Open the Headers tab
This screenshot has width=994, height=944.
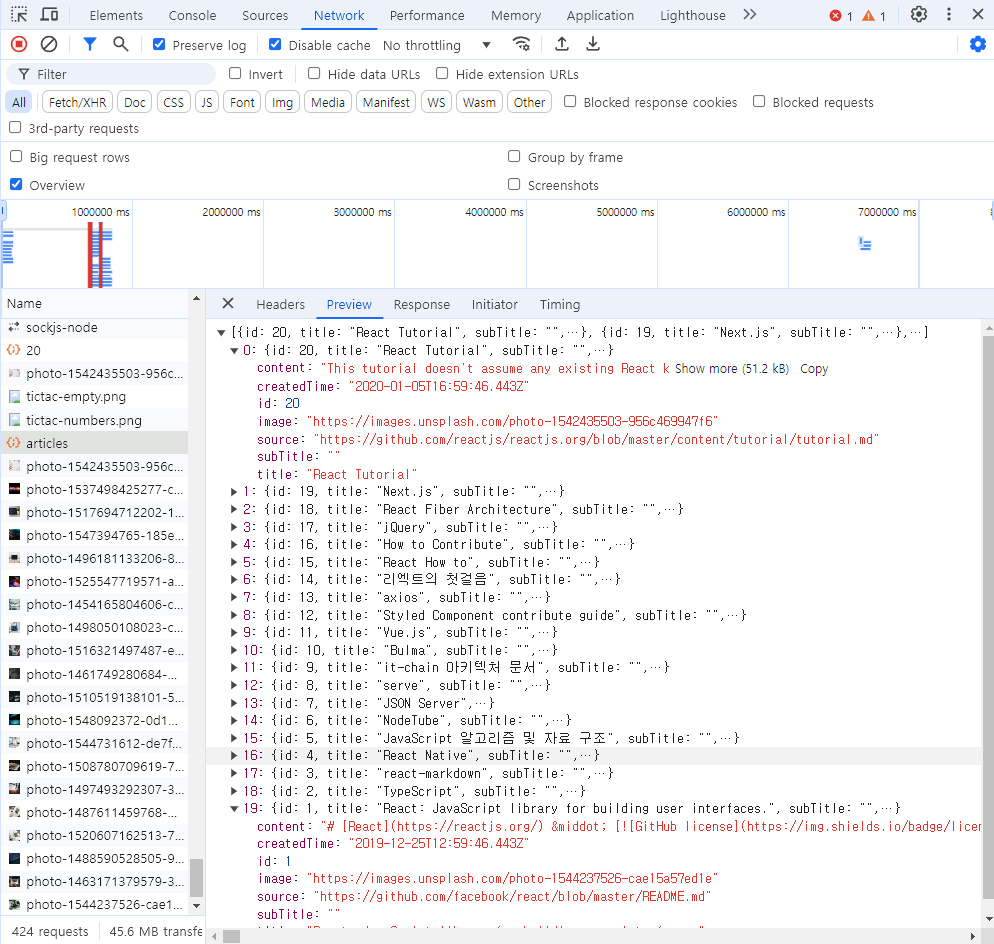point(280,304)
